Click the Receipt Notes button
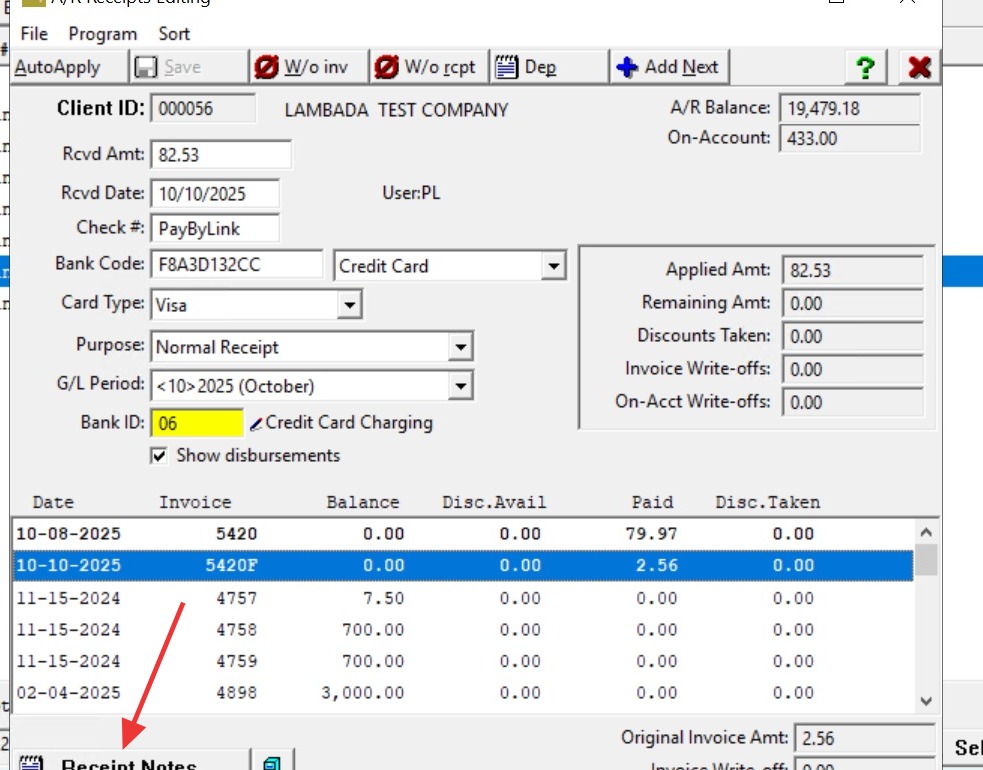Image resolution: width=983 pixels, height=770 pixels. 130,761
